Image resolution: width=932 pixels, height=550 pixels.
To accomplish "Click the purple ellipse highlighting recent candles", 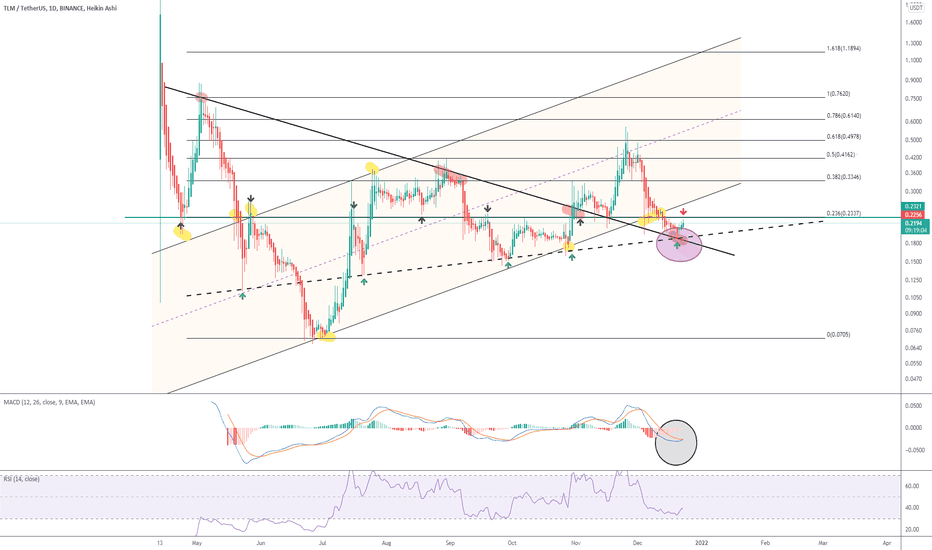I will coord(679,244).
